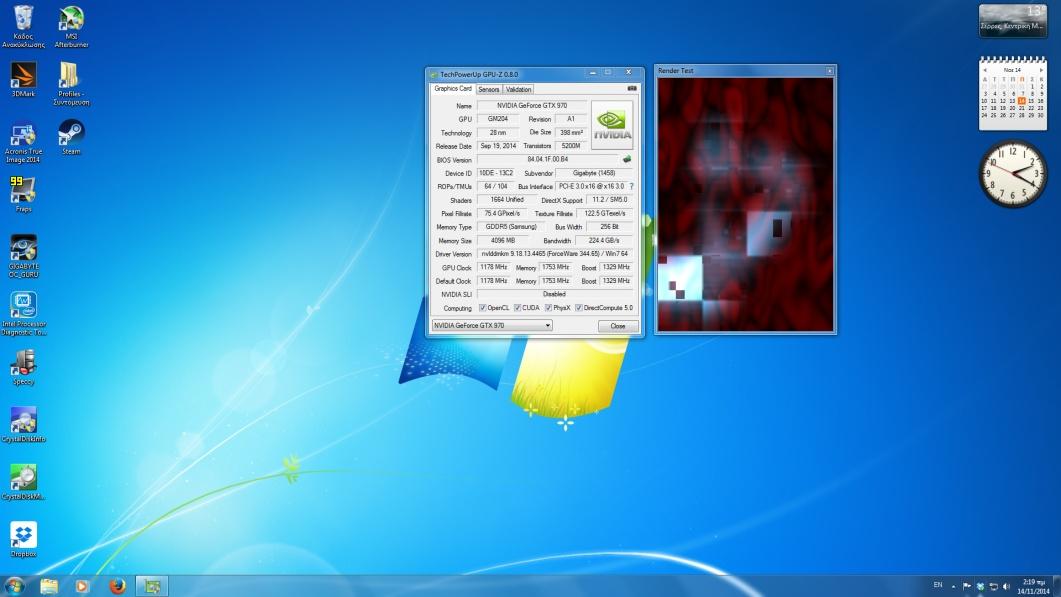The image size is (1061, 597).
Task: Select the CrystalDiskInfo desktop icon
Action: 23,424
